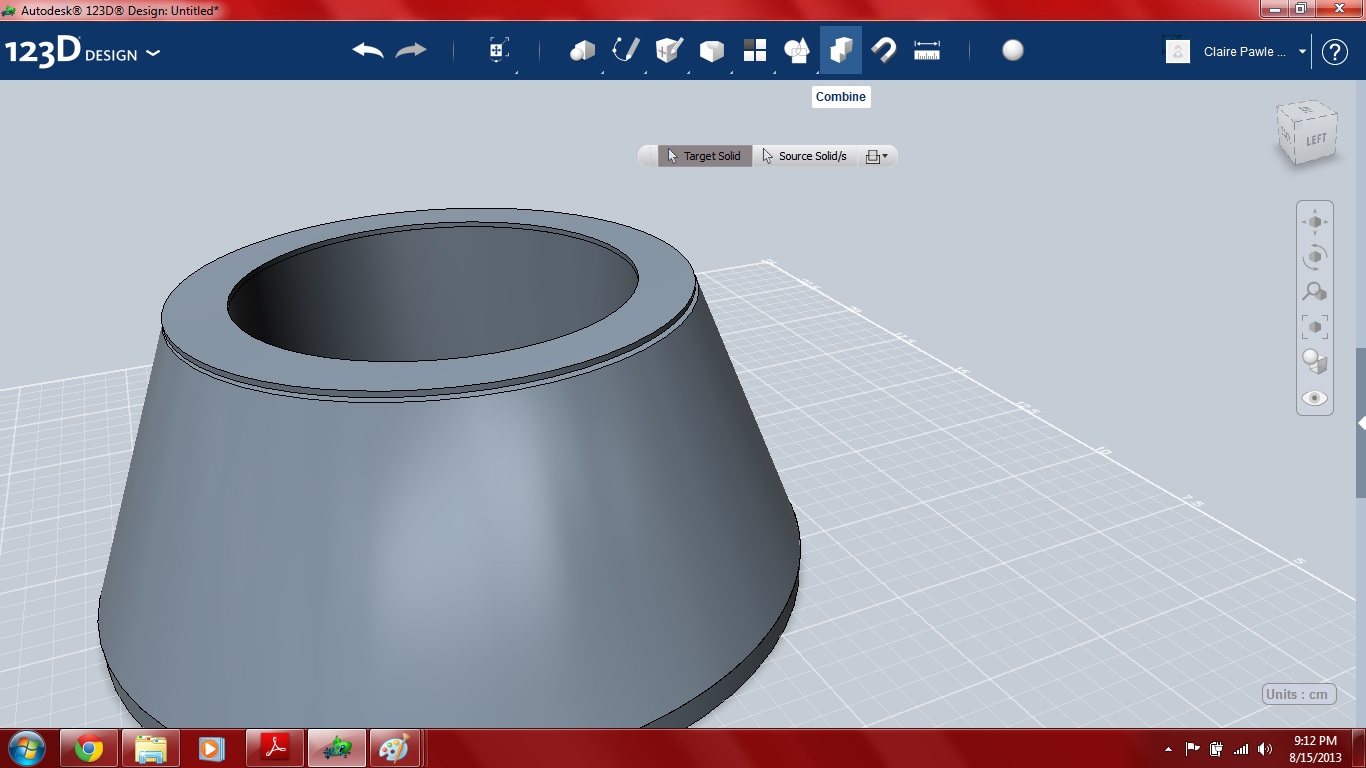This screenshot has height=768, width=1366.
Task: Open the Construct tool
Action: 668,50
